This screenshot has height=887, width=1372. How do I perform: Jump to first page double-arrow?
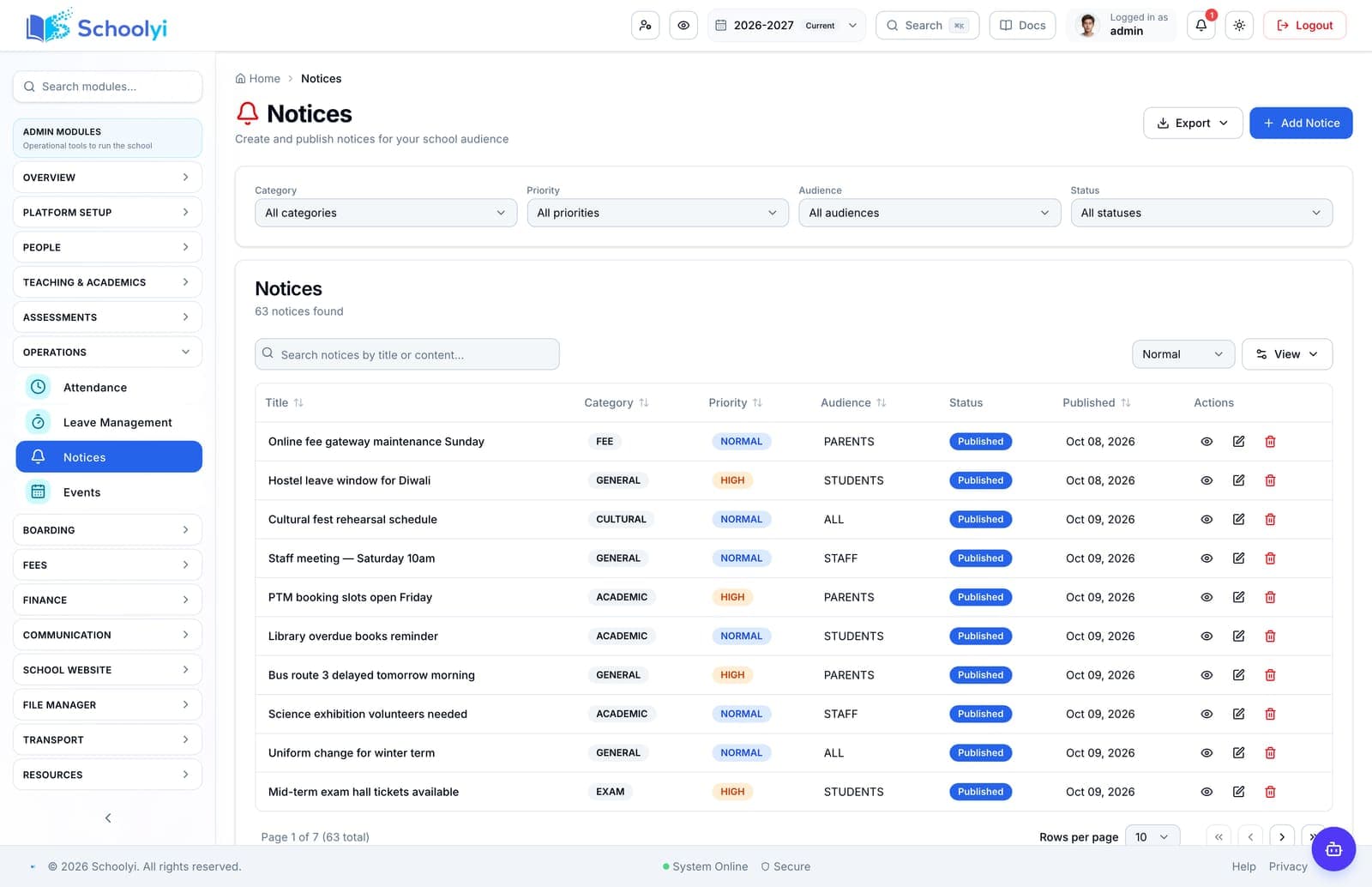1219,837
